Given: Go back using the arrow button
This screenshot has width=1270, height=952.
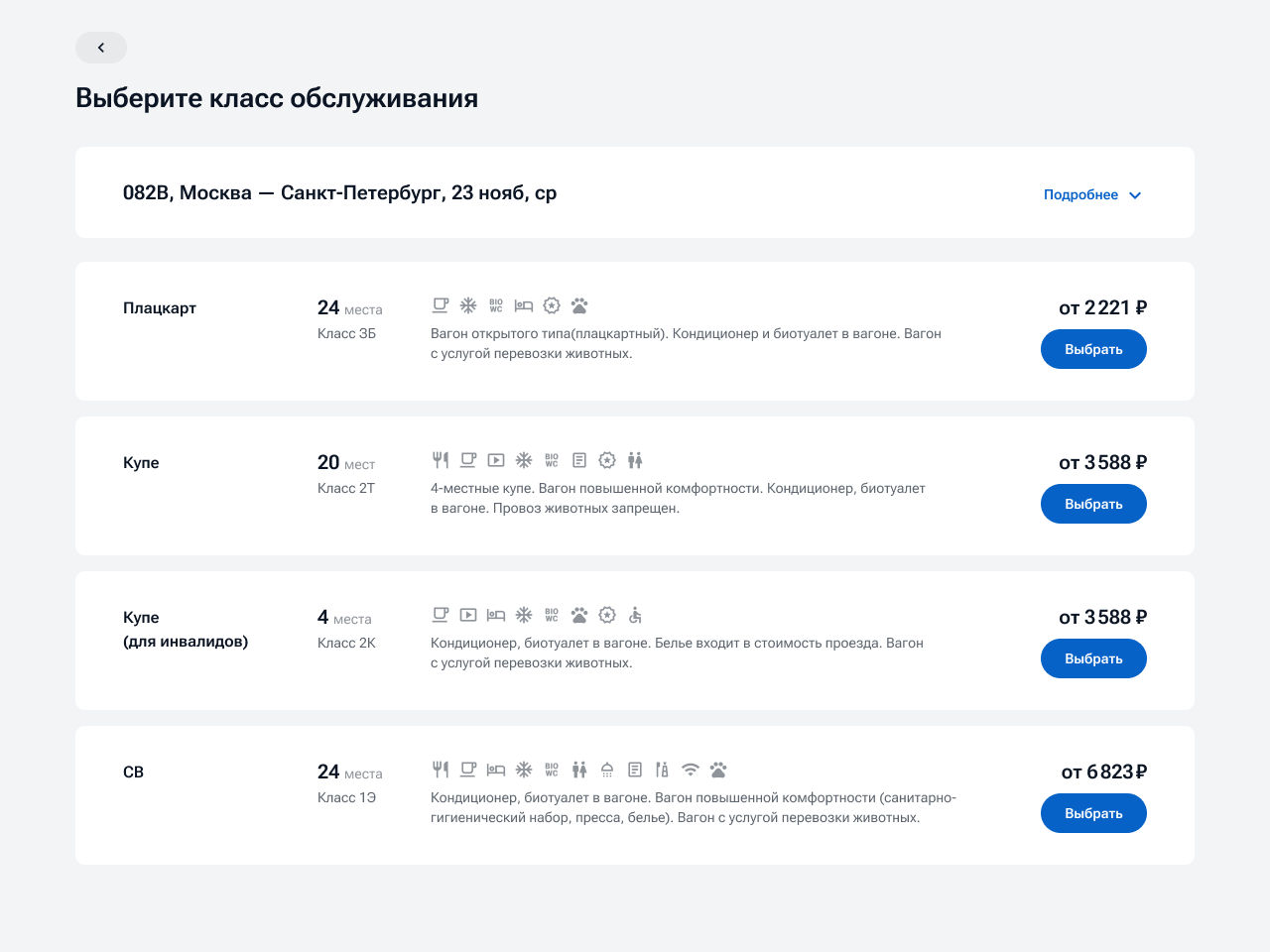Looking at the screenshot, I should click(x=101, y=48).
